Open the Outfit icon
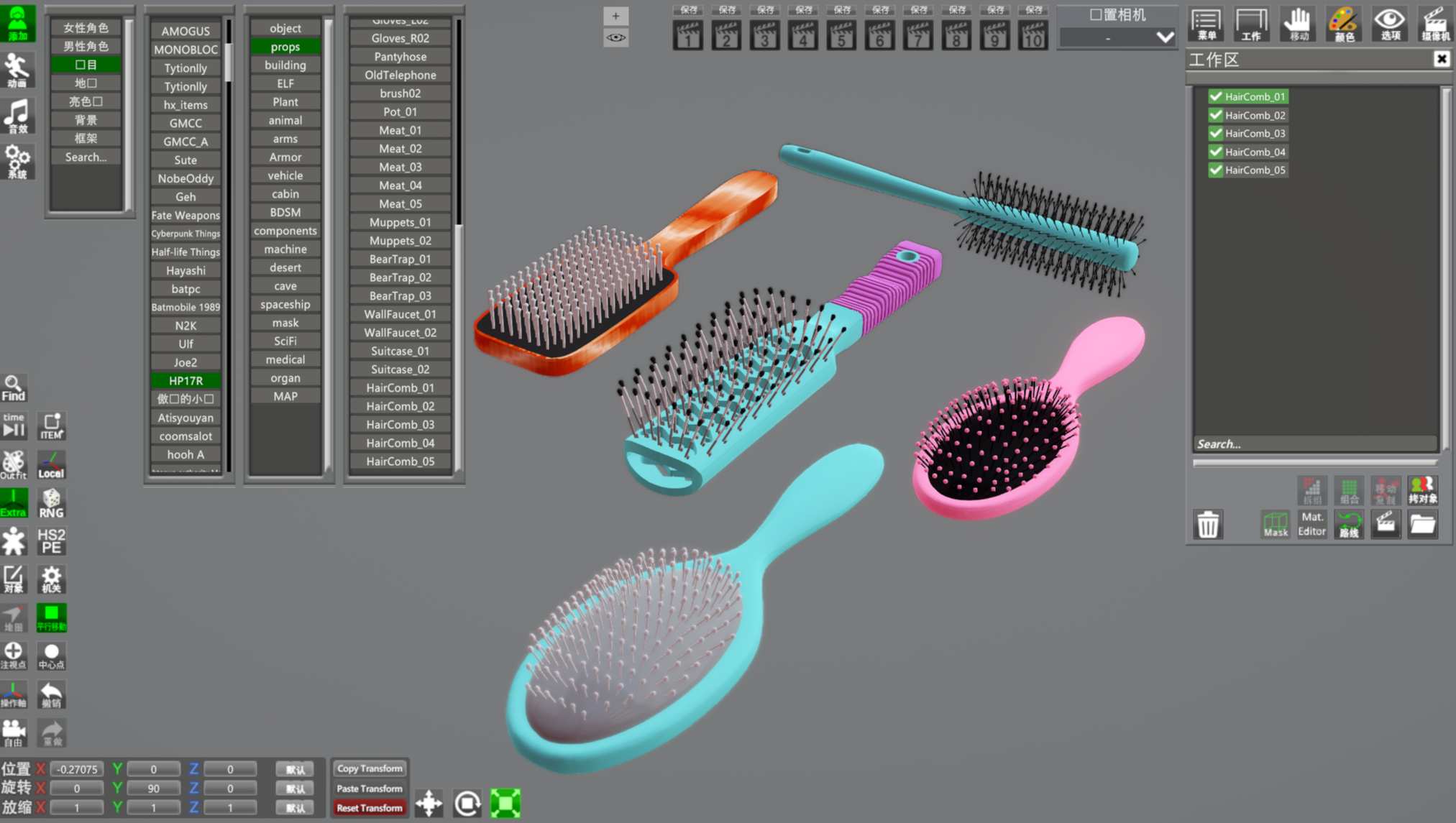The height and width of the screenshot is (823, 1456). pyautogui.click(x=14, y=464)
